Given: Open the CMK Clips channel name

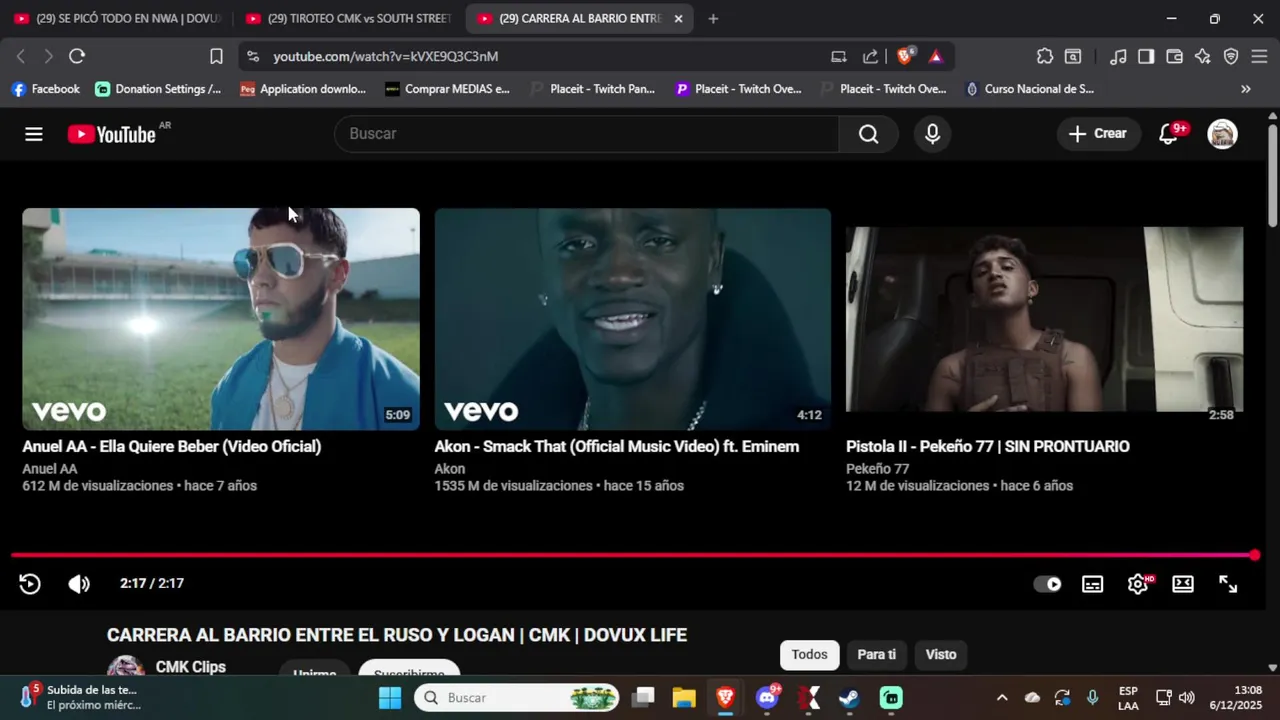Looking at the screenshot, I should (x=191, y=667).
